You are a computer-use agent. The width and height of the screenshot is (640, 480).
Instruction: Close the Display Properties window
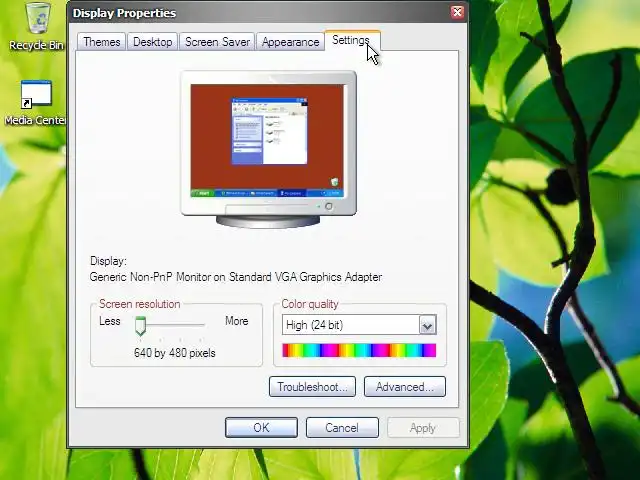coord(458,12)
